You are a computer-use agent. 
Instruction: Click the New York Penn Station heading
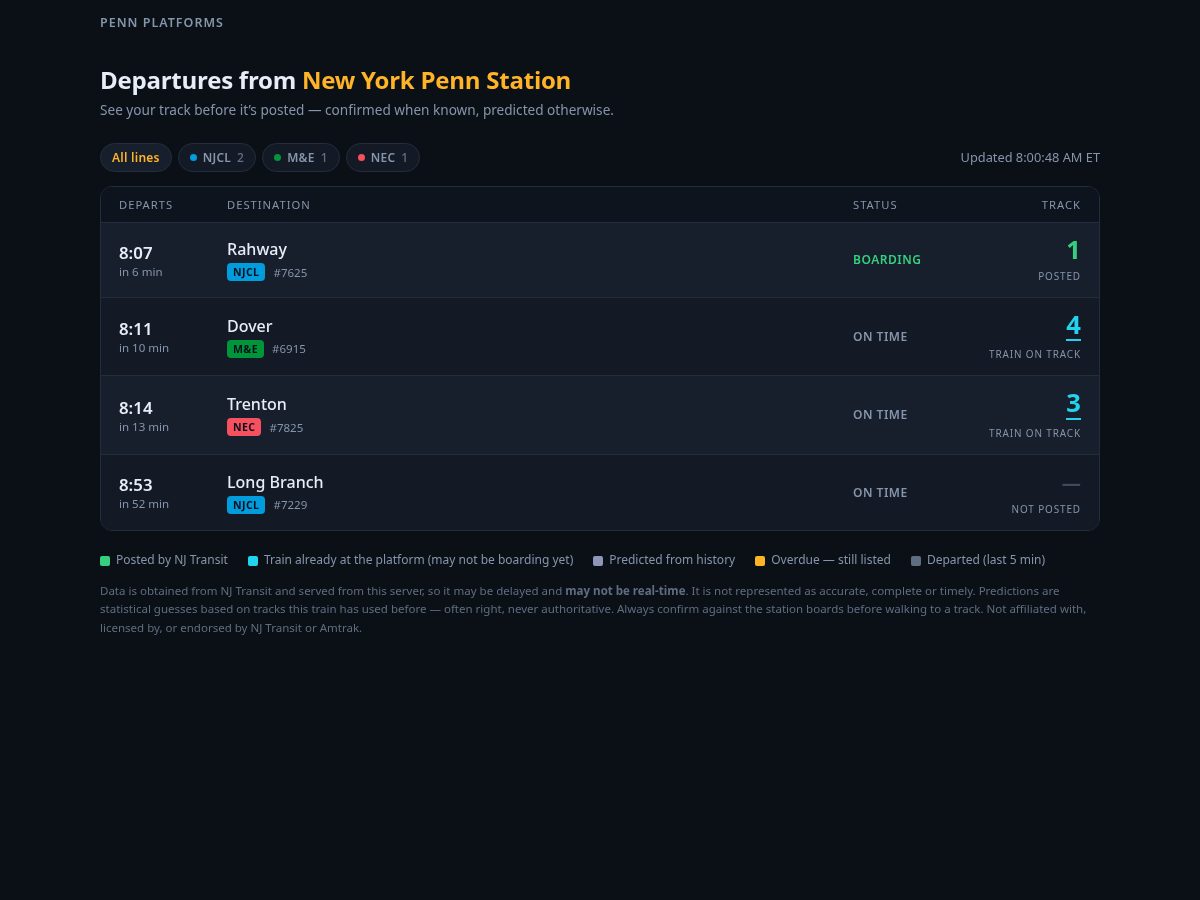[x=436, y=81]
